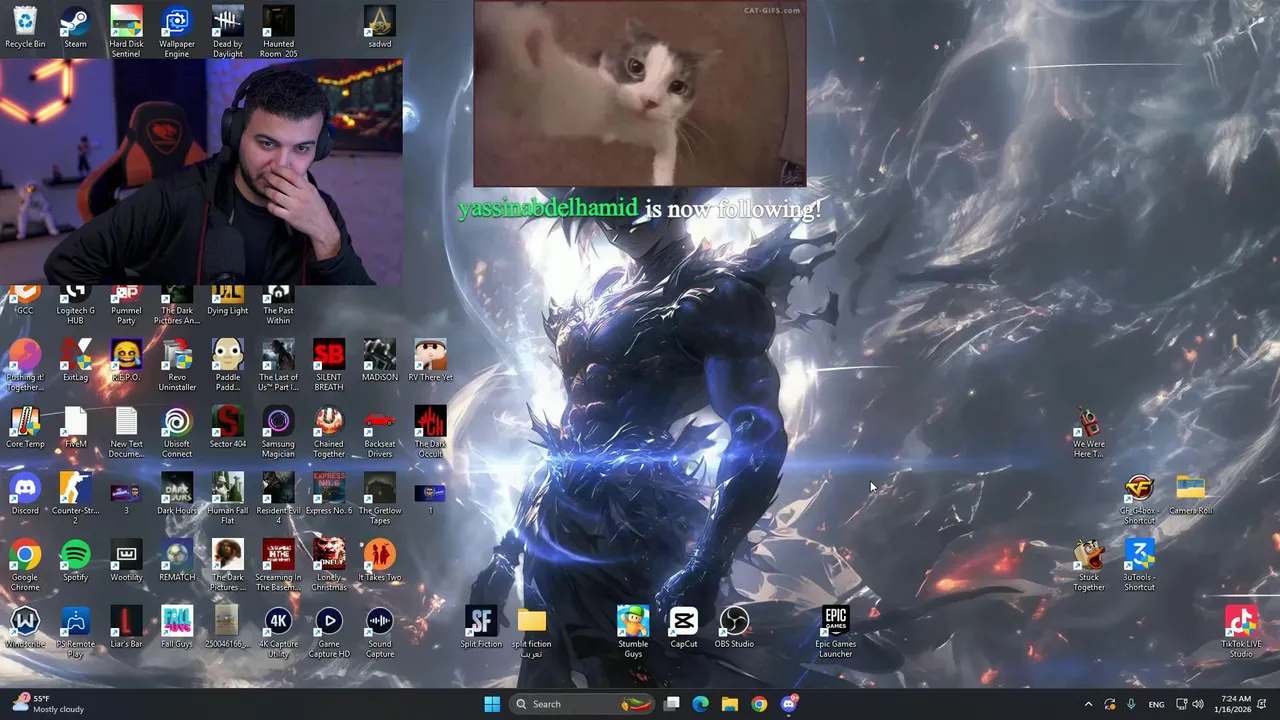The width and height of the screenshot is (1280, 720).
Task: Open the Wootility shortcut
Action: pos(126,560)
